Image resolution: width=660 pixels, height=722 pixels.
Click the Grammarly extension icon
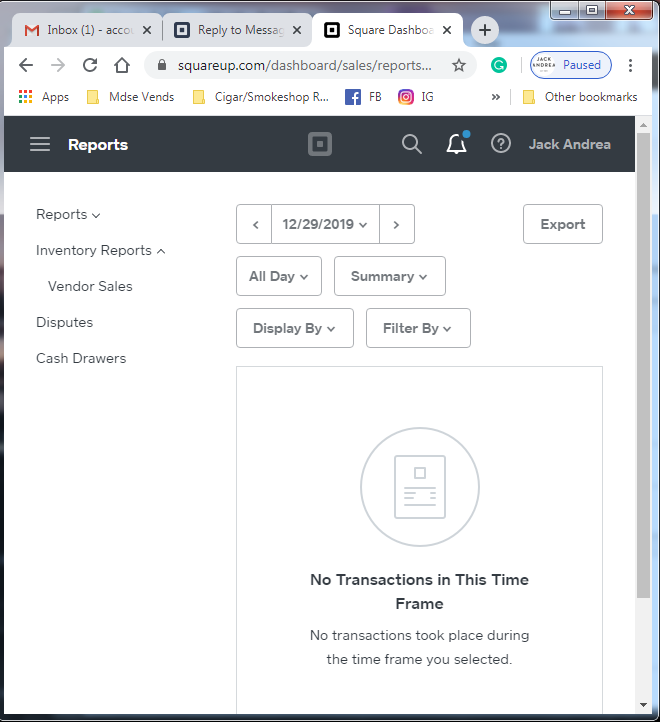498,65
